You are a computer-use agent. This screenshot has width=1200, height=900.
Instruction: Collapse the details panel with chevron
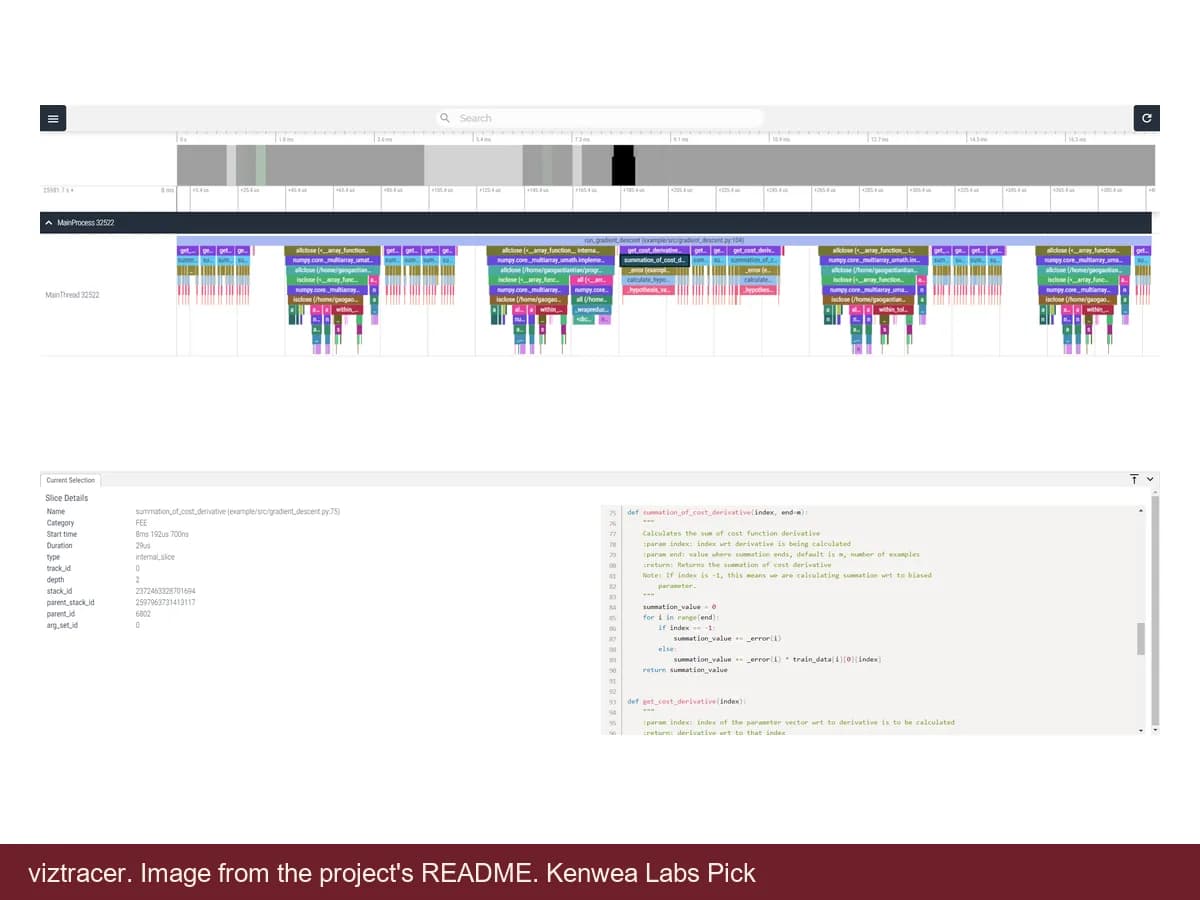point(1150,480)
